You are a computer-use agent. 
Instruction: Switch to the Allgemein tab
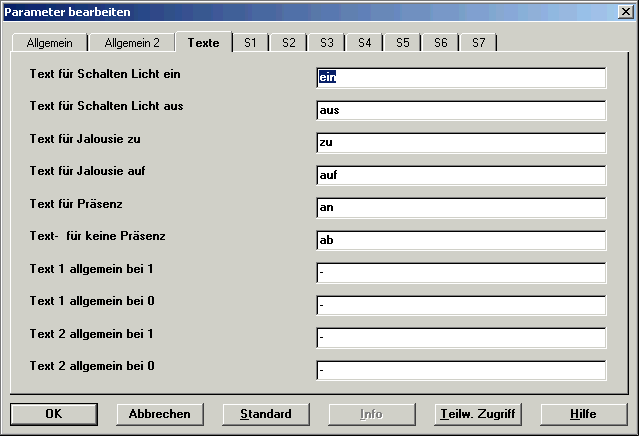(47, 43)
